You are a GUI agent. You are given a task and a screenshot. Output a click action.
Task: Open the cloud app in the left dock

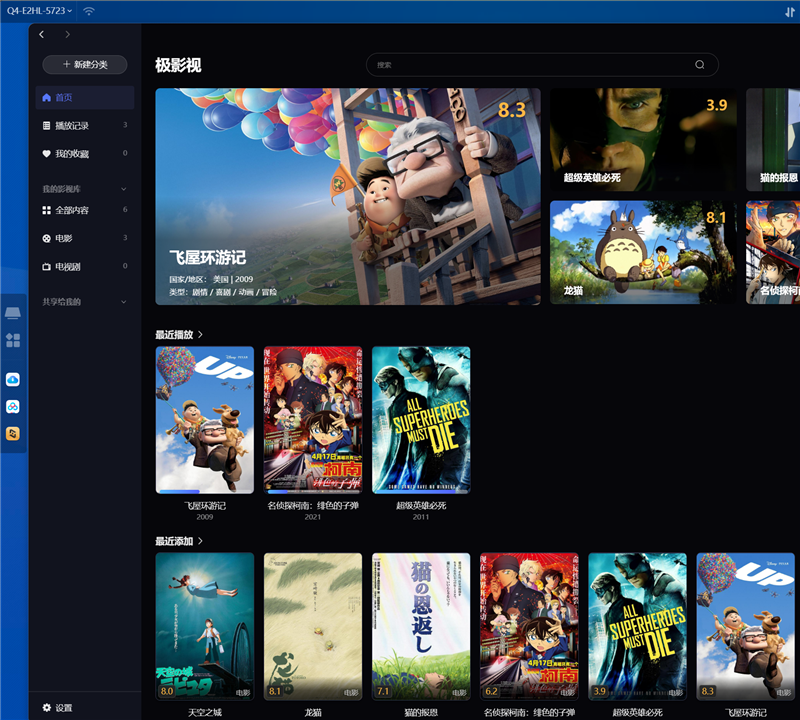[13, 380]
